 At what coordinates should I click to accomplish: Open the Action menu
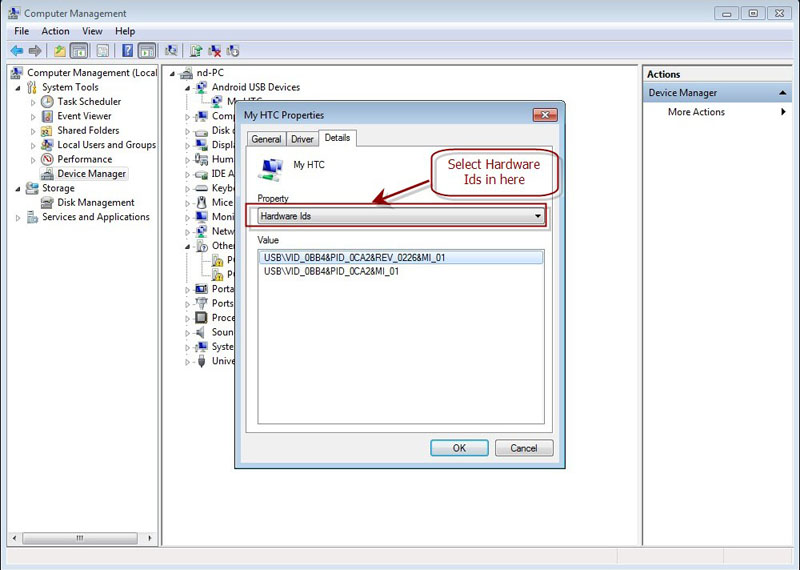[55, 31]
